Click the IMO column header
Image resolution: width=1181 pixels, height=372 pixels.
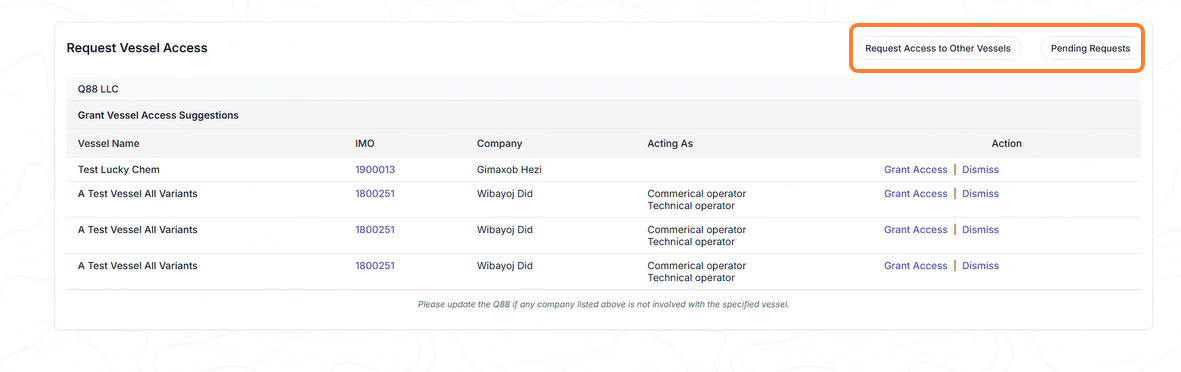[365, 143]
